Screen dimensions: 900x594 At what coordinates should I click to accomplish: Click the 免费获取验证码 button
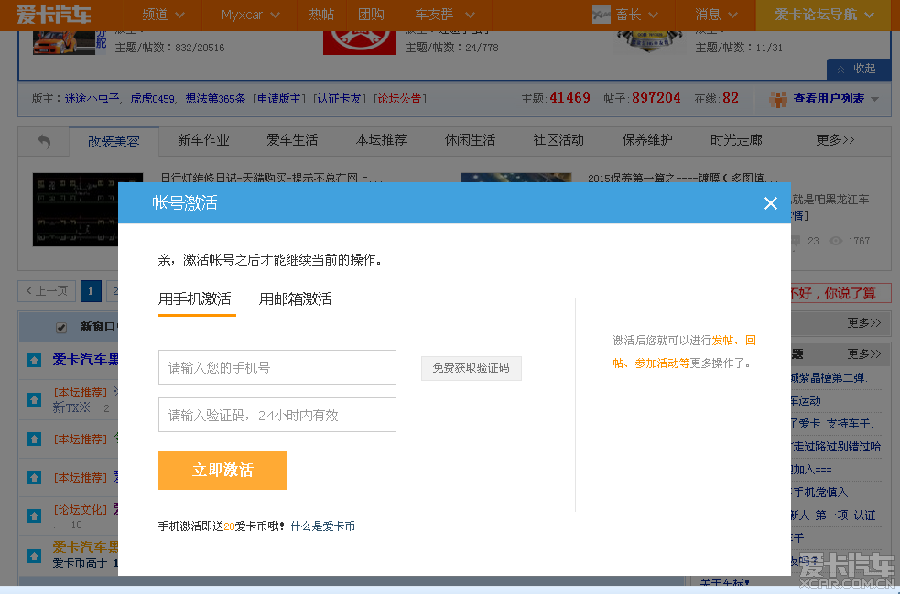point(471,368)
